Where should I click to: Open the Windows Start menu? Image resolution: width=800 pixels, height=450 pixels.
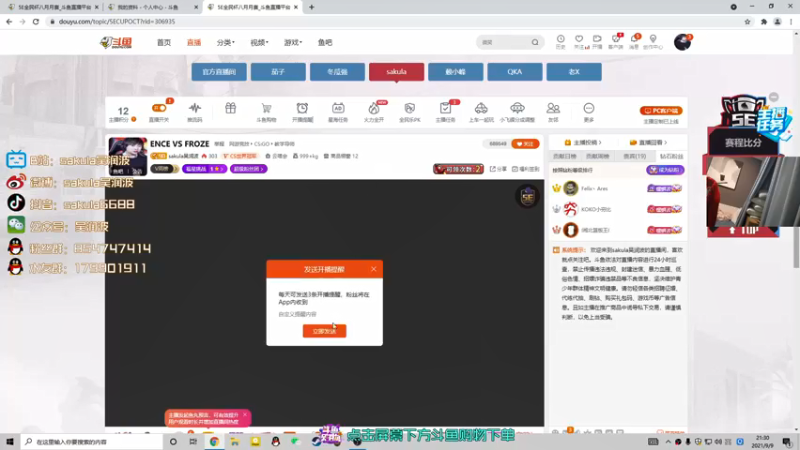click(10, 441)
